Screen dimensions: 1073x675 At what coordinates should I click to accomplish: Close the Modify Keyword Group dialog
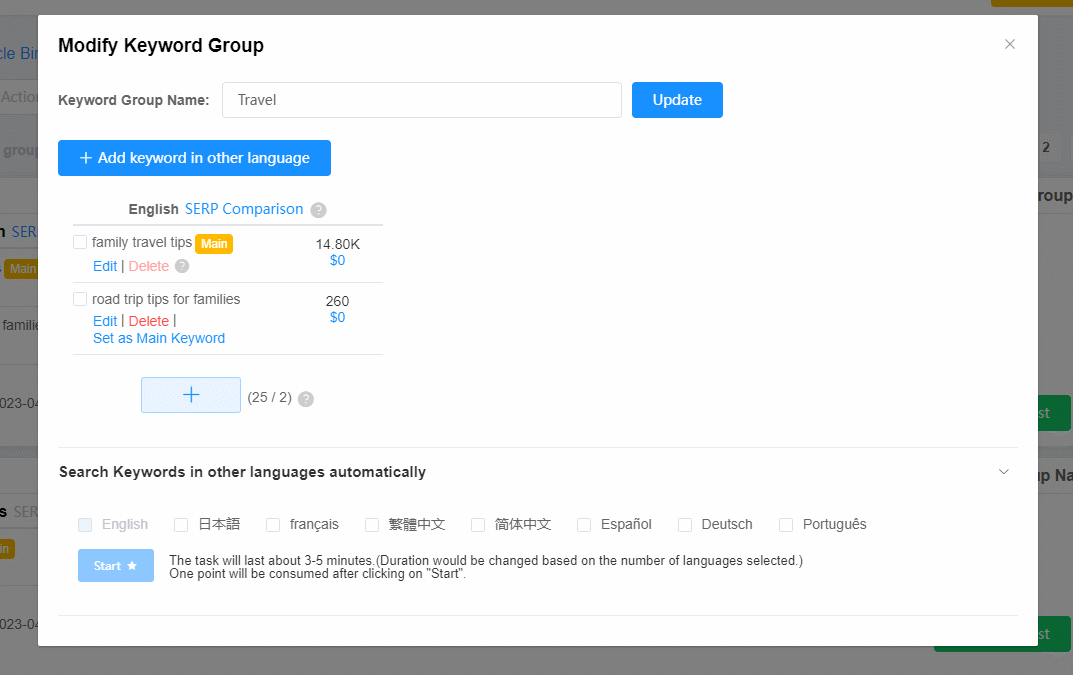click(1010, 44)
